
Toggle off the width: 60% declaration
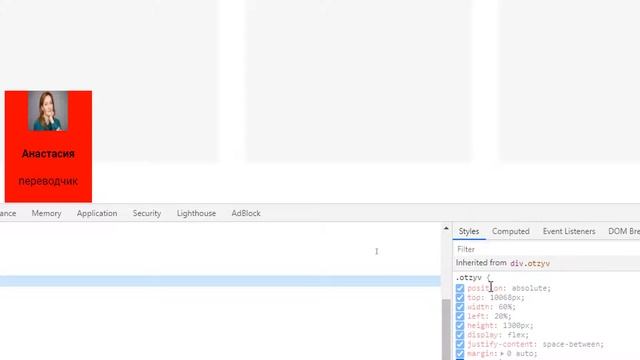[460, 307]
